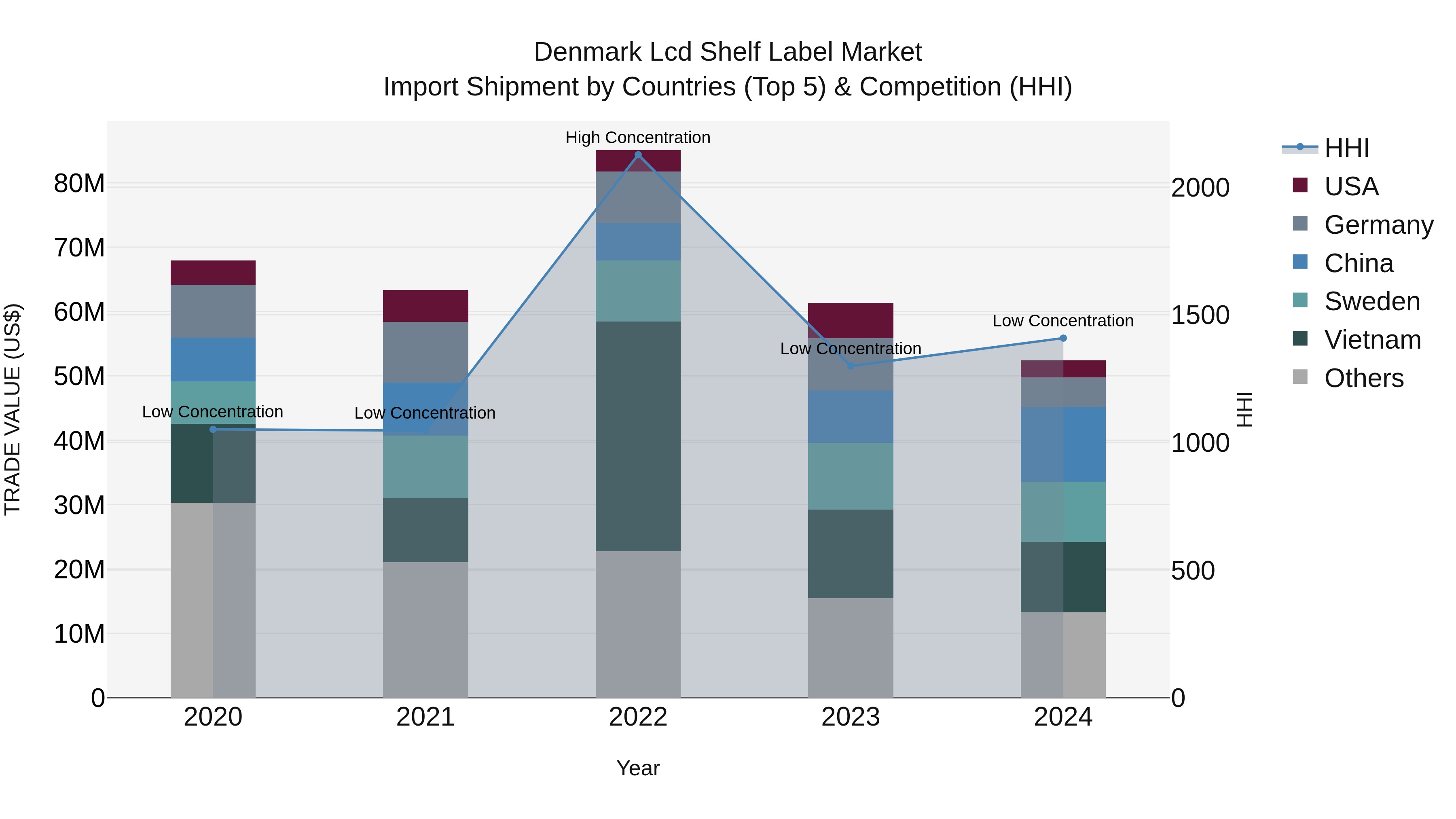Click the 2000 HHI axis tick label
The height and width of the screenshot is (819, 1456).
coord(1200,188)
